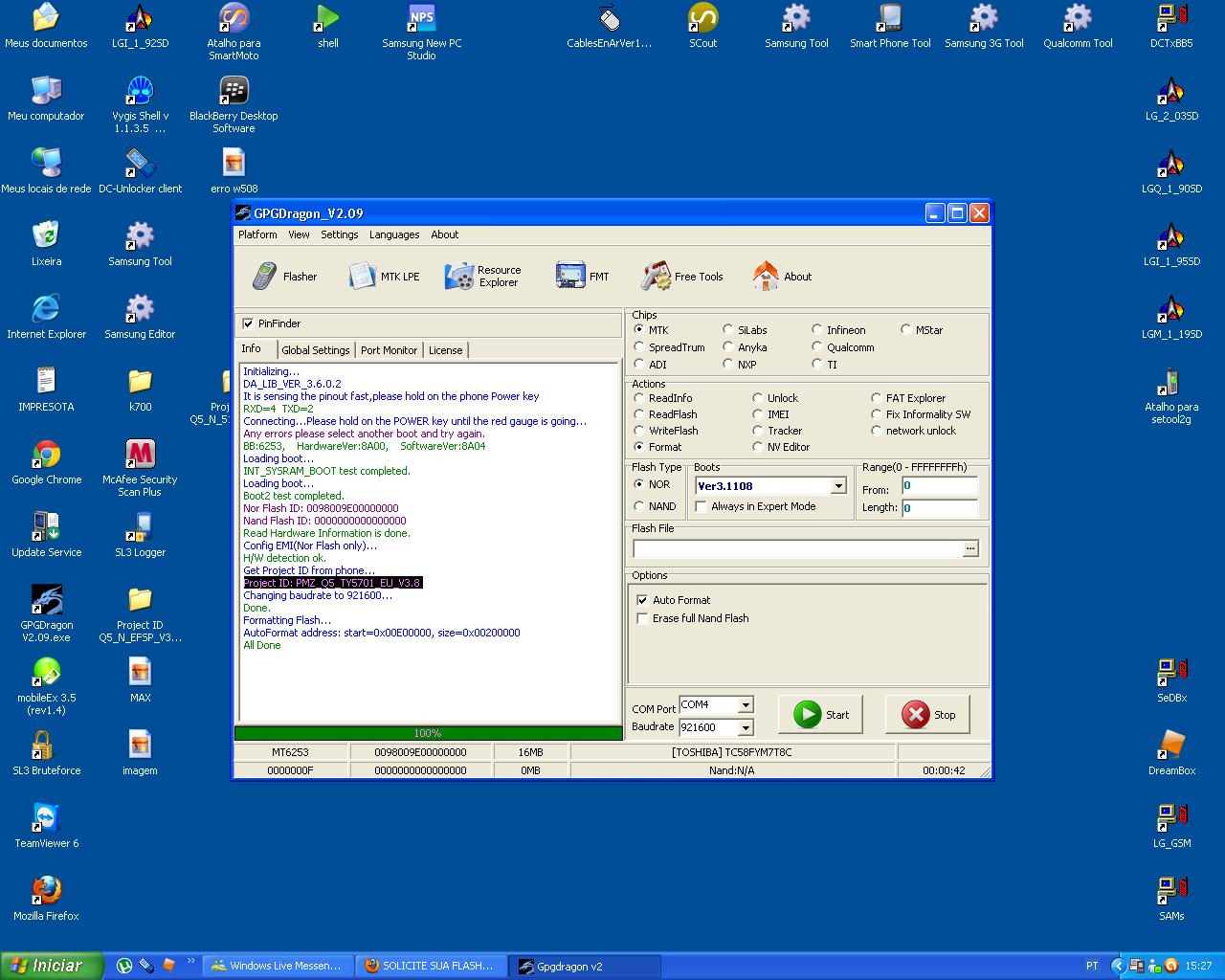Select the DC-Unlocker client desktop icon

(140, 171)
